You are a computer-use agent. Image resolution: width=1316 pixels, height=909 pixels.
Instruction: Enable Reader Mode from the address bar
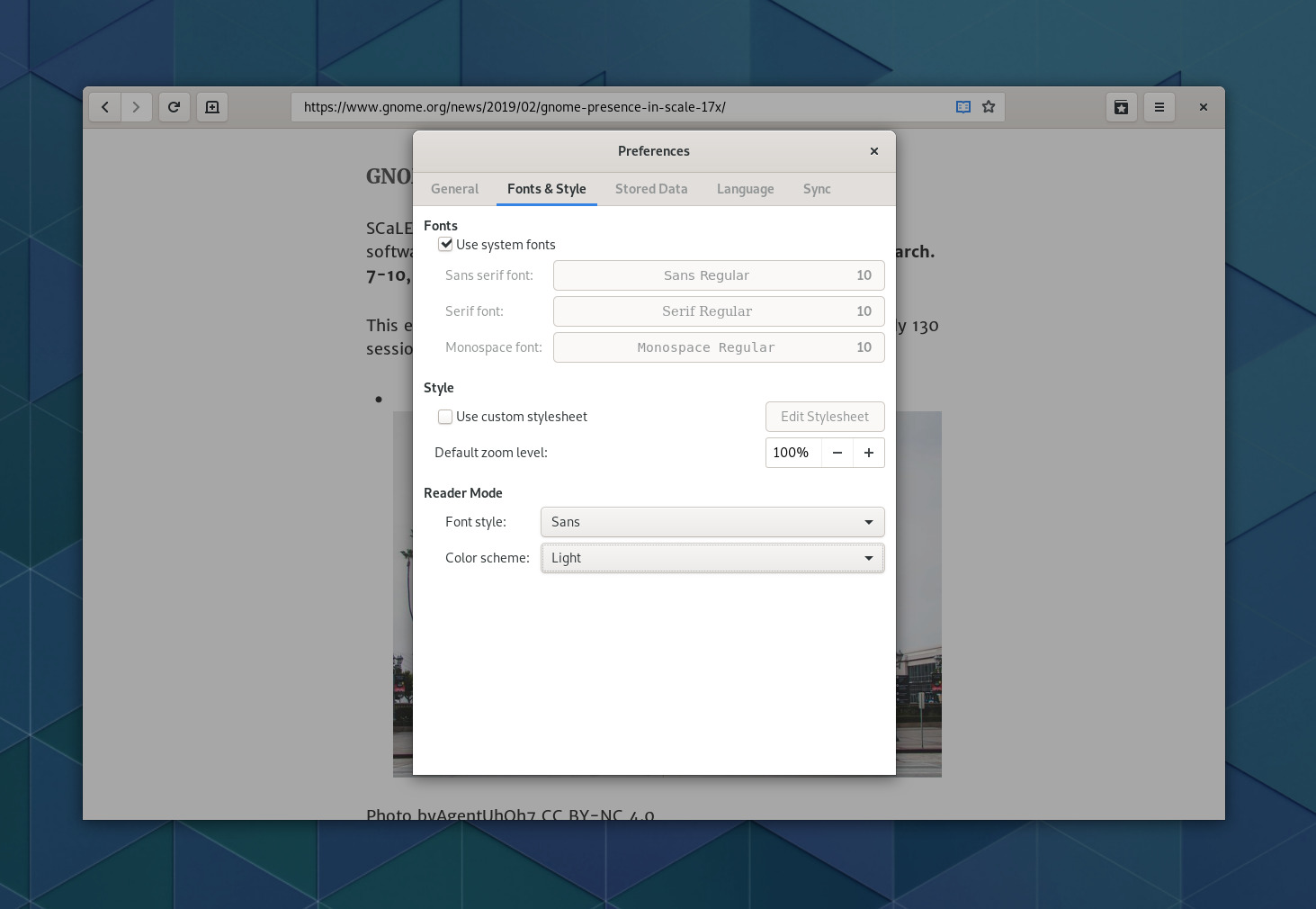[962, 106]
